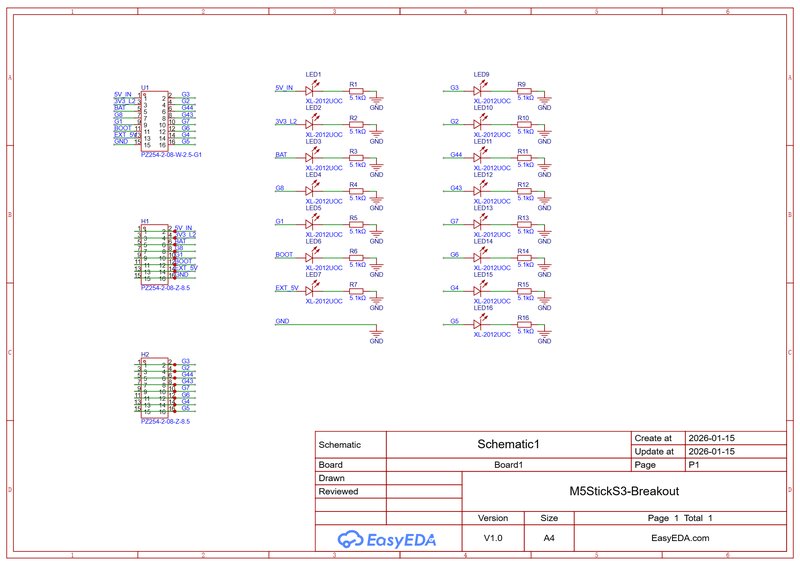Image resolution: width=800 pixels, height=566 pixels.
Task: Click the G3 label on H2 pin 2
Action: click(x=186, y=361)
